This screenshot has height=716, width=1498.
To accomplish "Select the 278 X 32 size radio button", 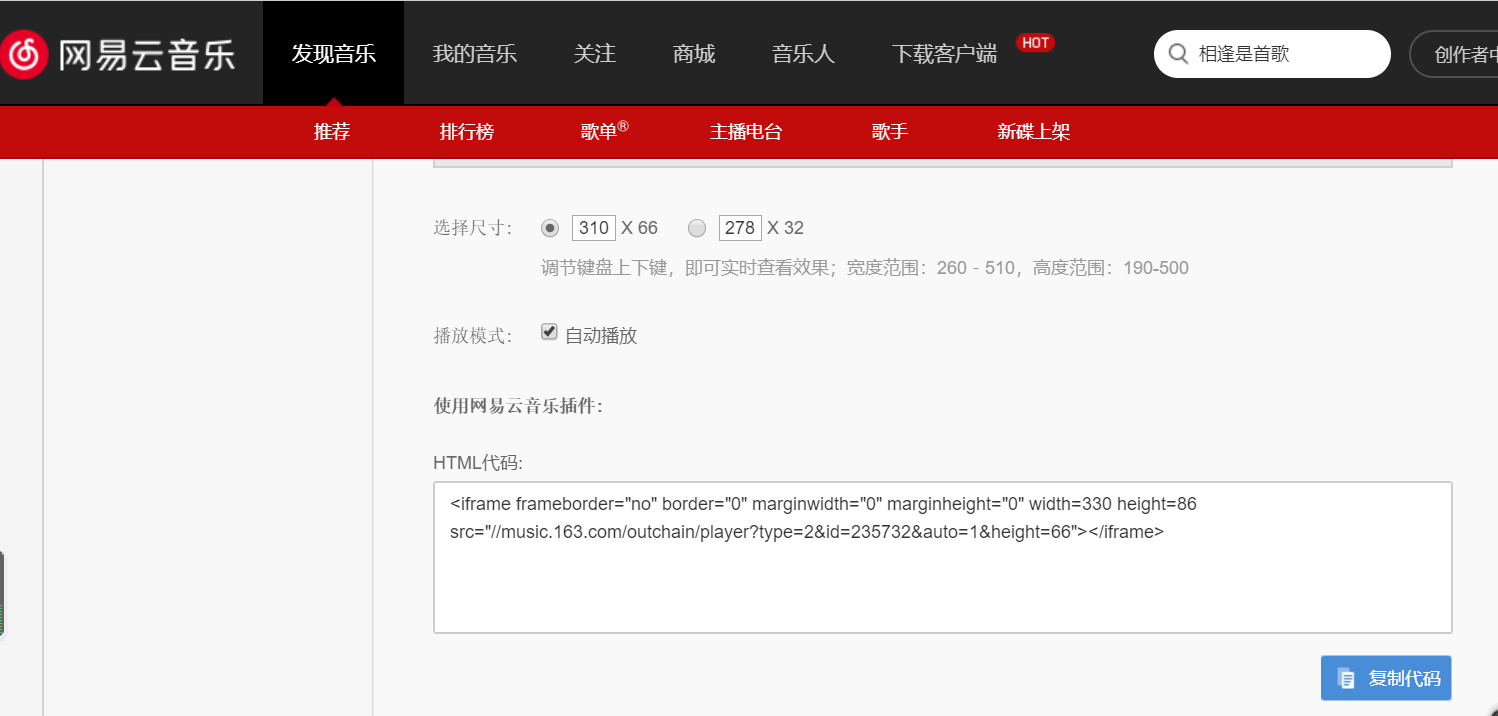I will tap(697, 228).
